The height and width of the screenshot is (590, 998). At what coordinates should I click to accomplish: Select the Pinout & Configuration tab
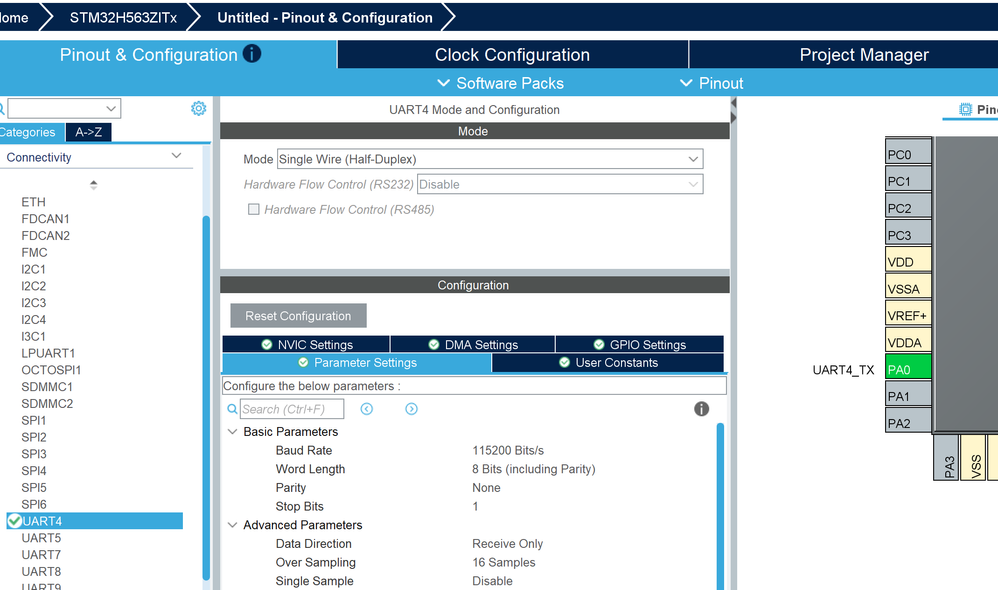click(168, 55)
